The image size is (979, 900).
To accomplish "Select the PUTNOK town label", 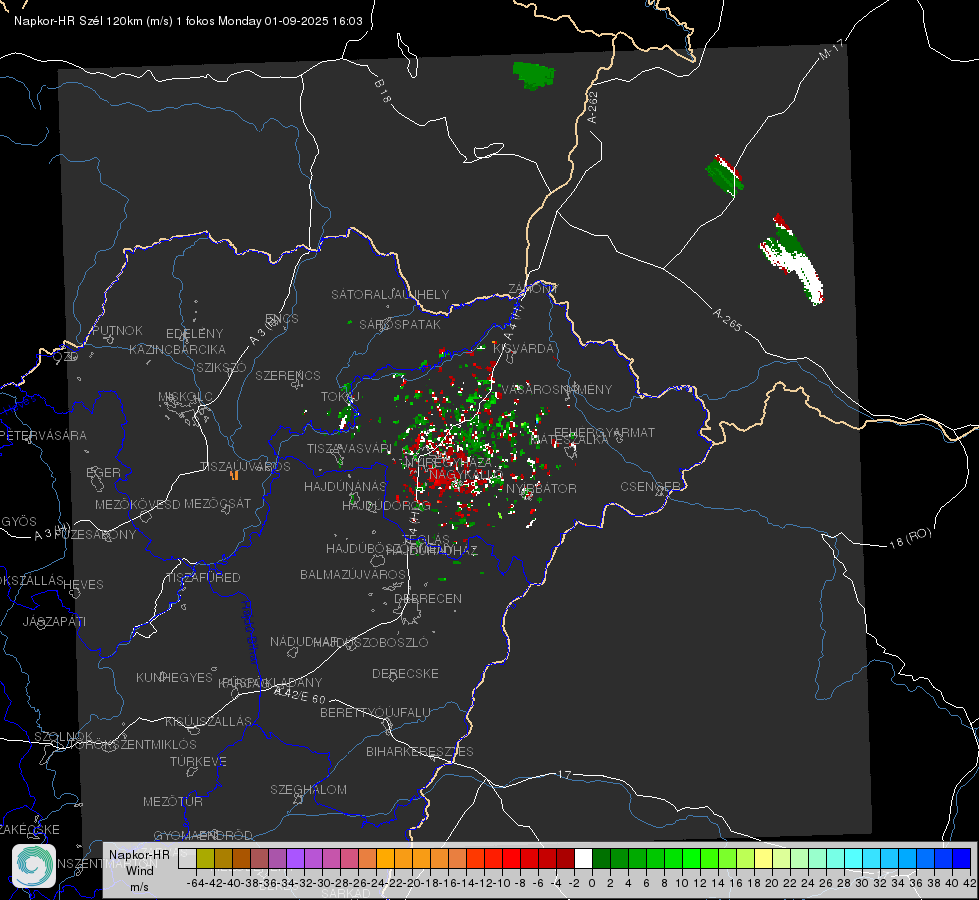I will tap(117, 330).
